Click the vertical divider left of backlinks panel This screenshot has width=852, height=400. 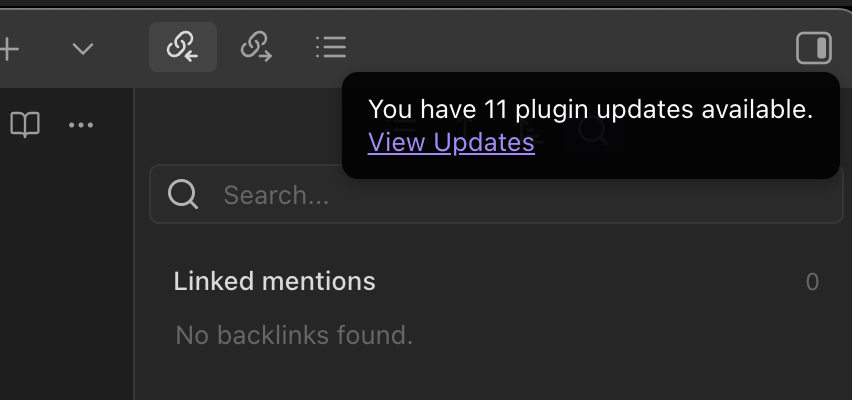pos(134,250)
